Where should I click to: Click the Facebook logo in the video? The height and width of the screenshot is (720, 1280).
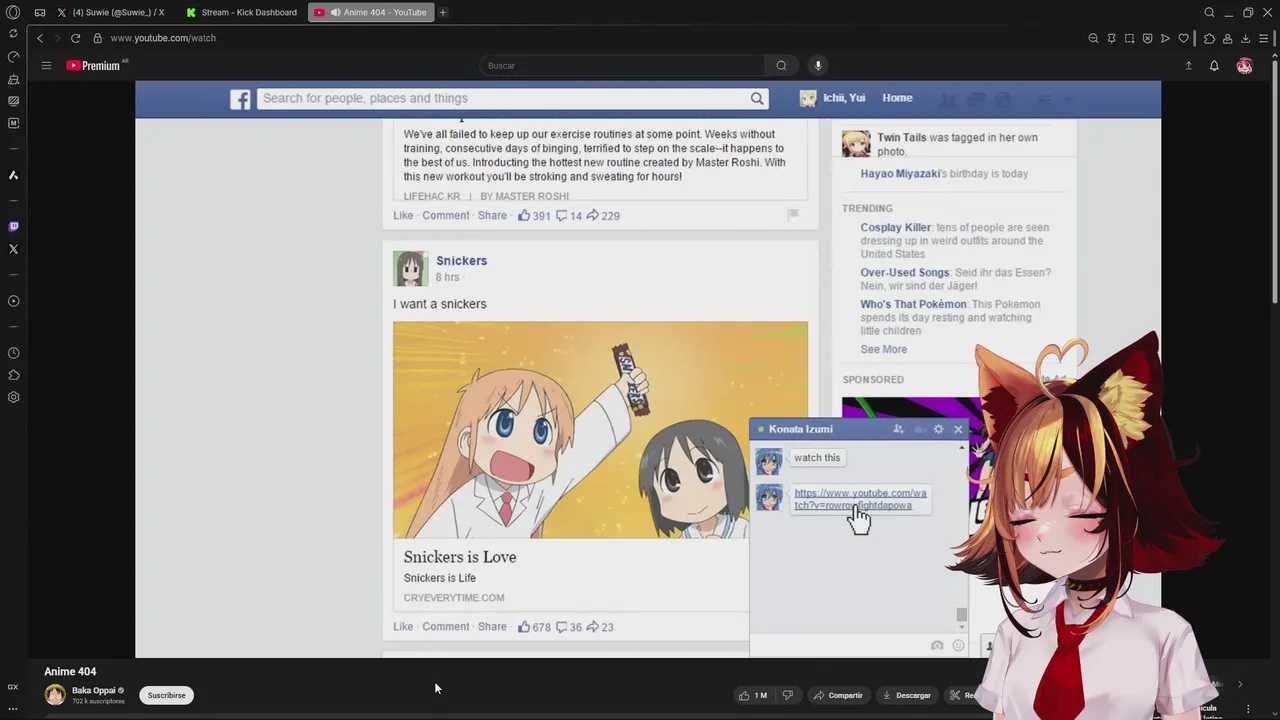click(240, 99)
